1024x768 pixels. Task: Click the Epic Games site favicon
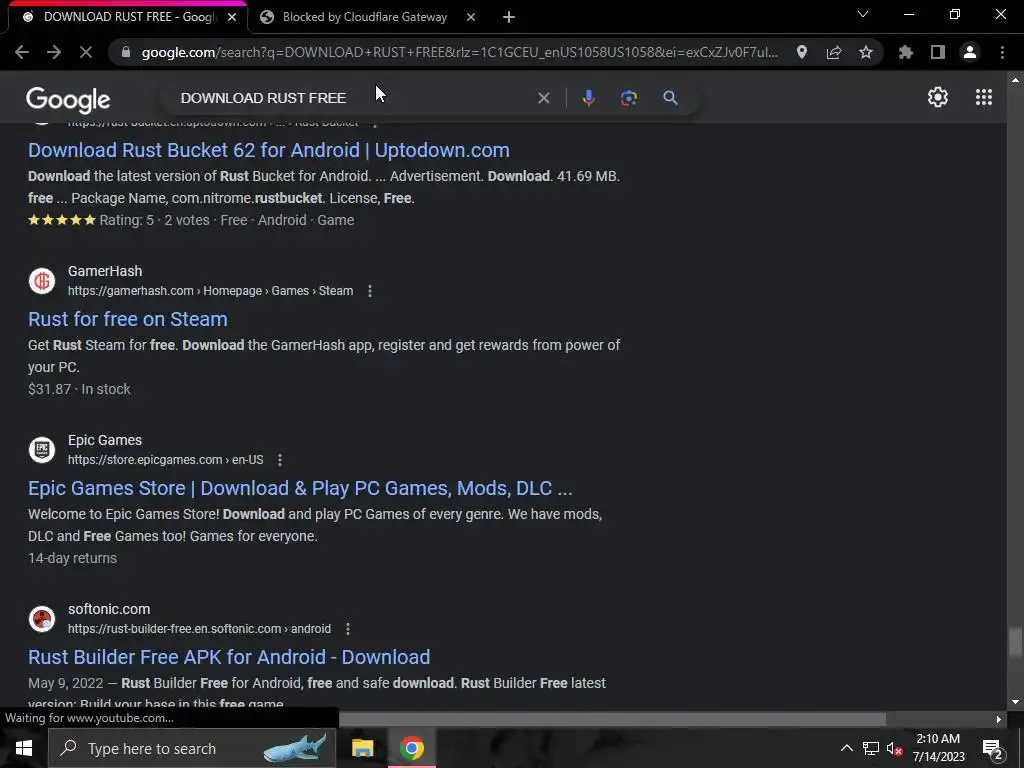pos(42,450)
